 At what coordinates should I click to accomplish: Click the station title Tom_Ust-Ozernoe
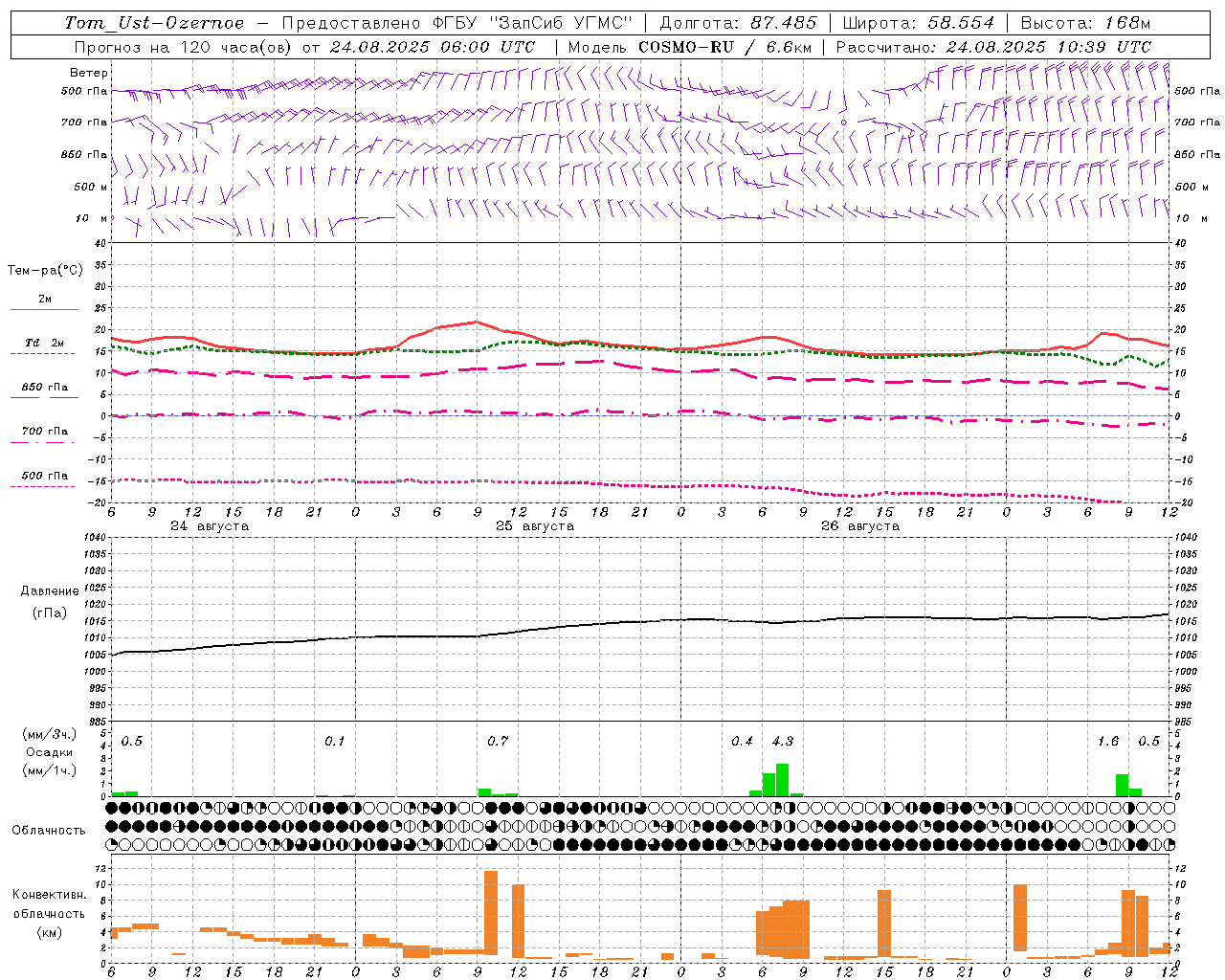(x=154, y=23)
